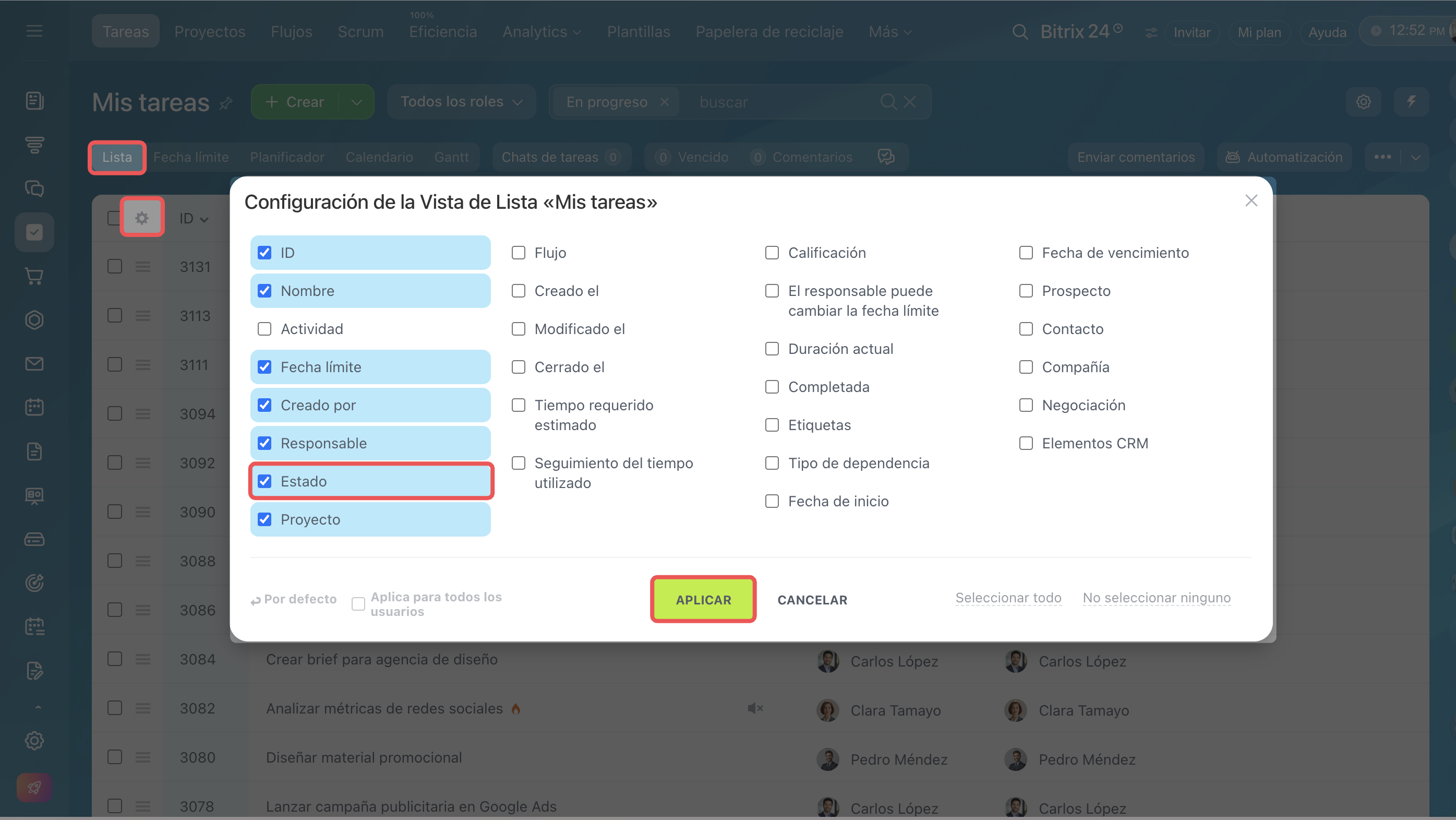Image resolution: width=1456 pixels, height=820 pixels.
Task: Open the Proyectos tab
Action: 210,32
